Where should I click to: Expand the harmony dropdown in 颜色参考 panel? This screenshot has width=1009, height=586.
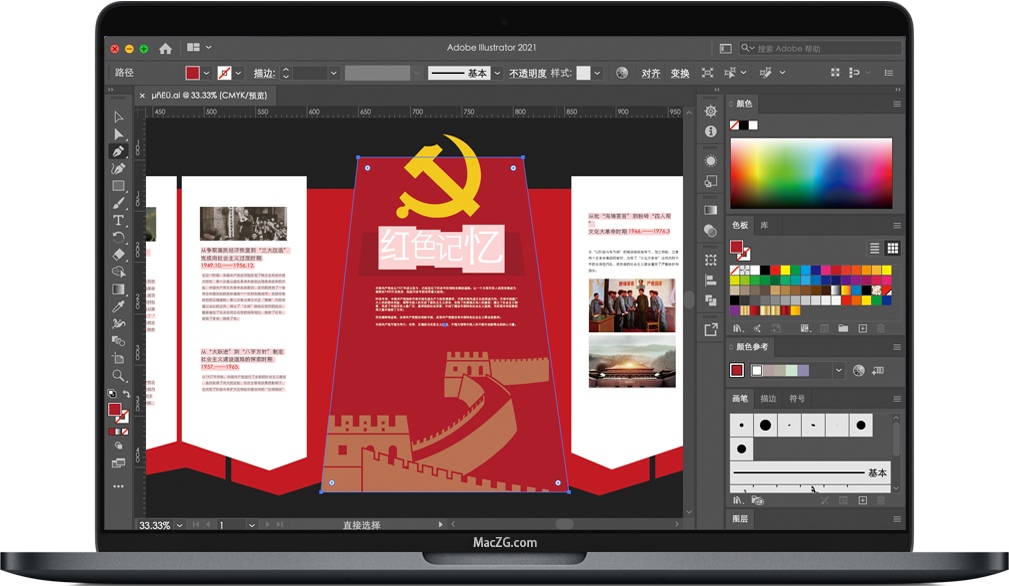(840, 370)
